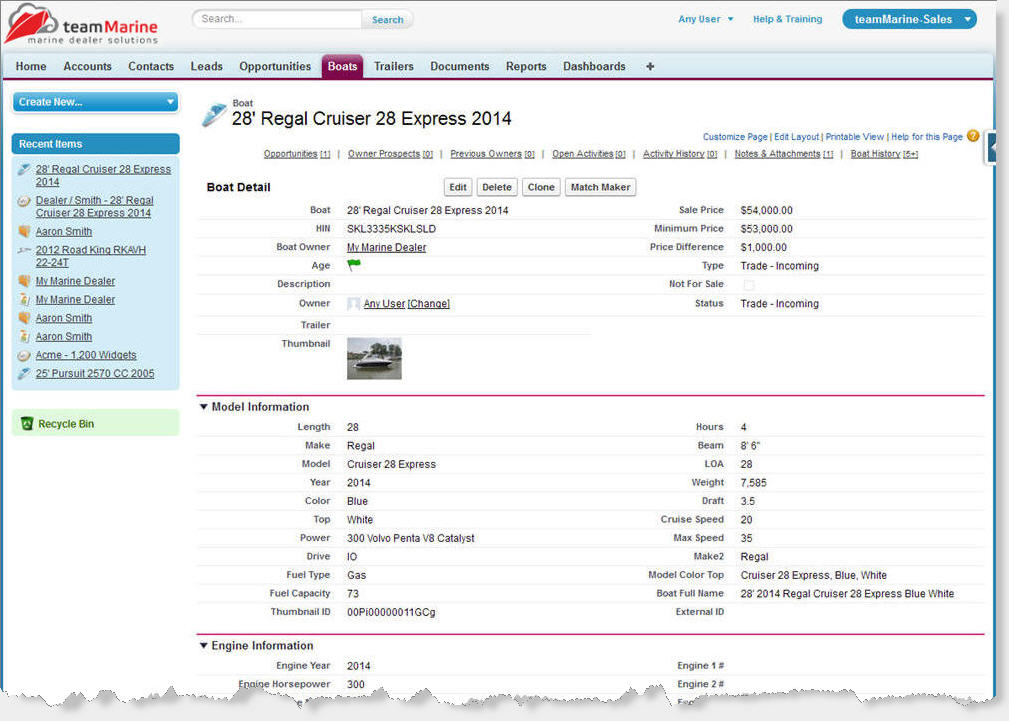Click the green flag Age icon
This screenshot has height=721, width=1009.
pyautogui.click(x=354, y=265)
